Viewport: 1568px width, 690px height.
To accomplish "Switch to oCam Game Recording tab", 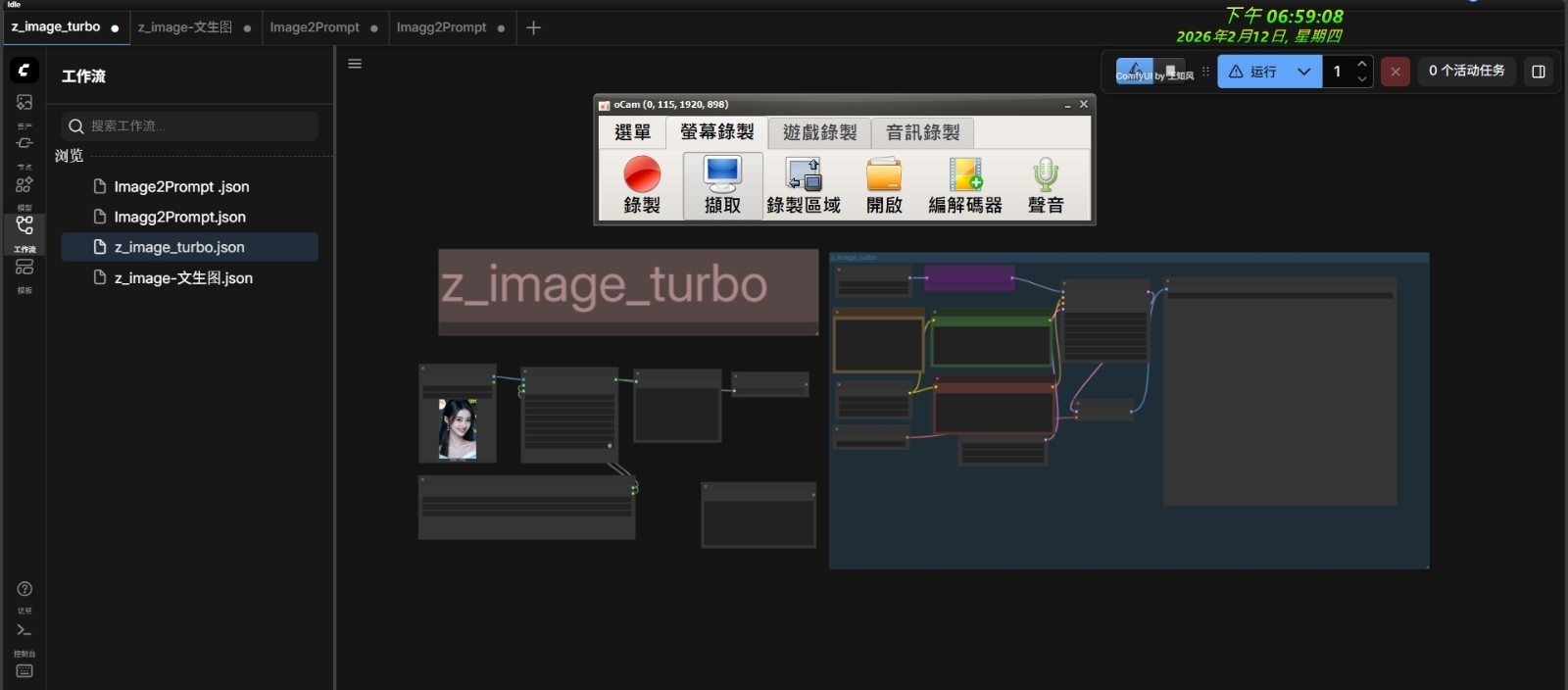I will click(819, 132).
